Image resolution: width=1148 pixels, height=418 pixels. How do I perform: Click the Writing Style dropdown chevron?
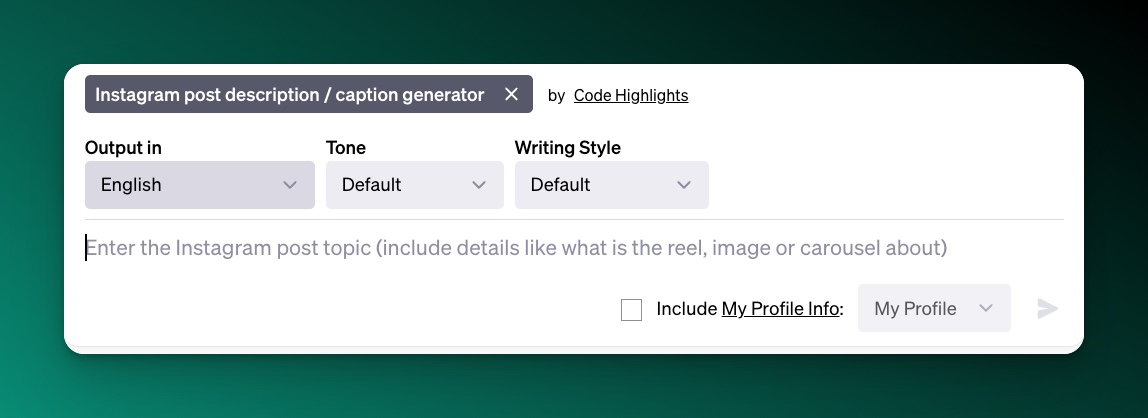(x=684, y=185)
